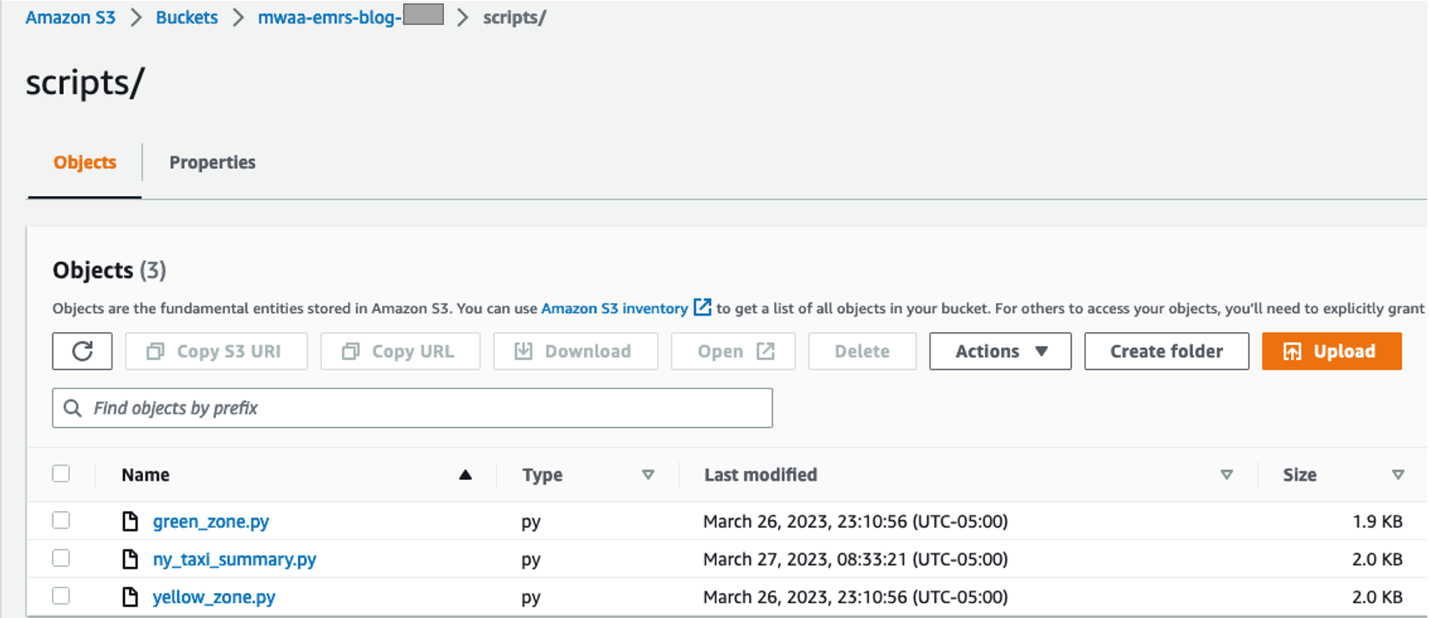This screenshot has height=618, width=1429.
Task: Open the Amazon S3 inventory link
Action: [x=614, y=309]
